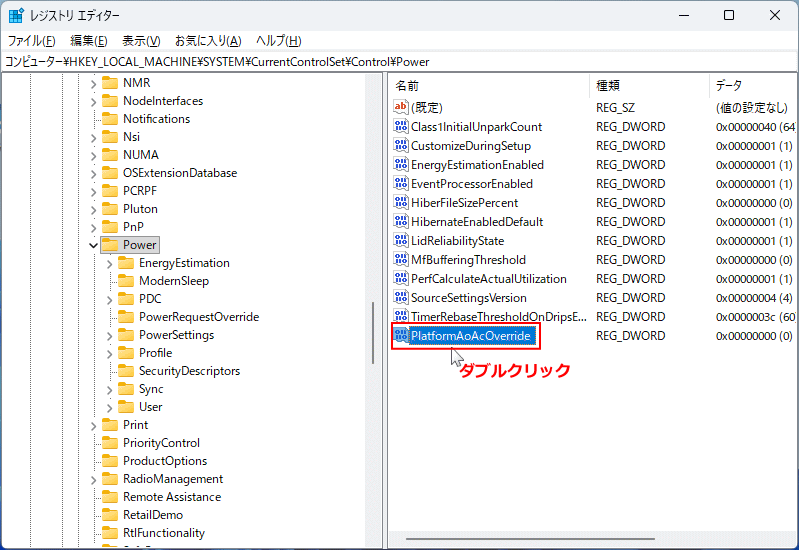The height and width of the screenshot is (550, 799).
Task: Select the Remote Assistance key
Action: click(x=172, y=497)
